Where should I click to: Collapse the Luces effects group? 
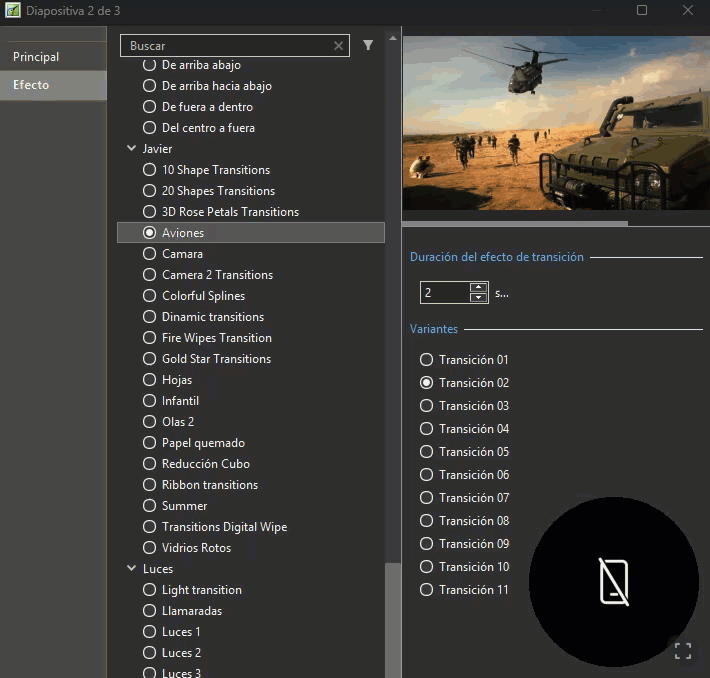point(132,569)
